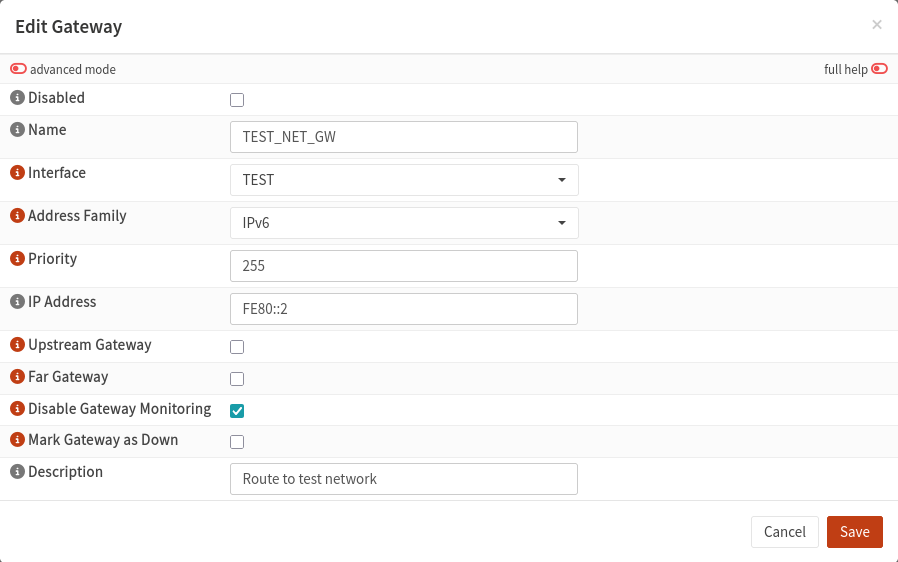
Task: Click info icon beside IP Address
Action: [17, 302]
